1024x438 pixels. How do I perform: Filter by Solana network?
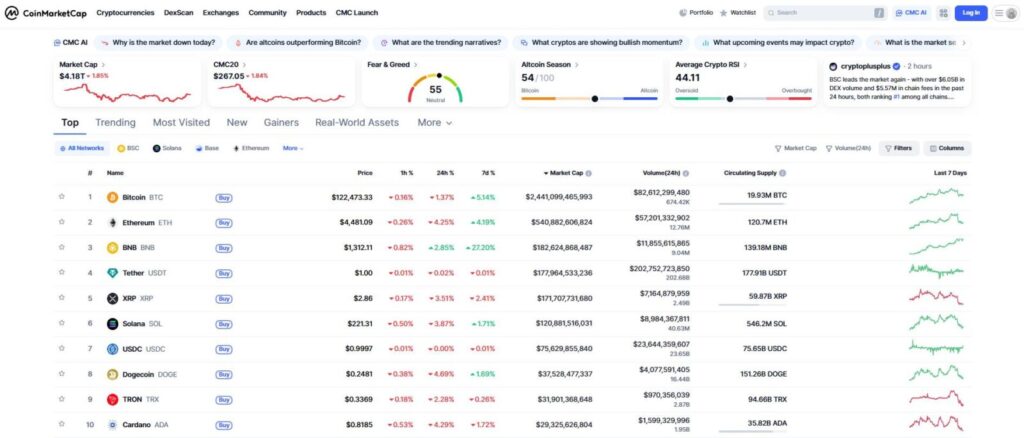[167, 148]
